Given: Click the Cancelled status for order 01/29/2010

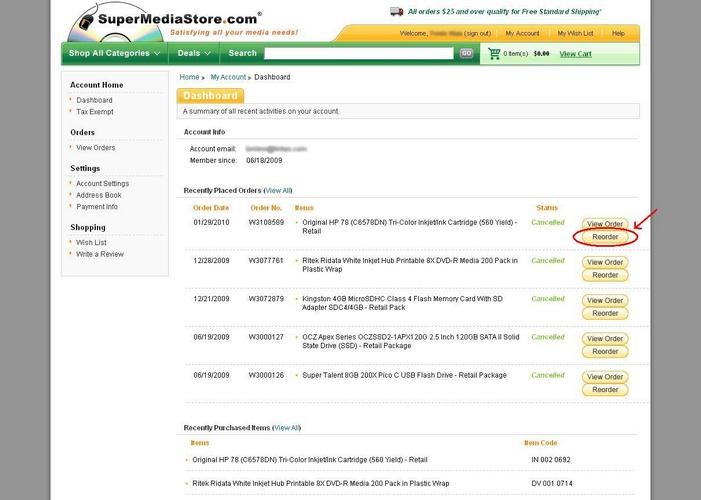Looking at the screenshot, I should (548, 222).
